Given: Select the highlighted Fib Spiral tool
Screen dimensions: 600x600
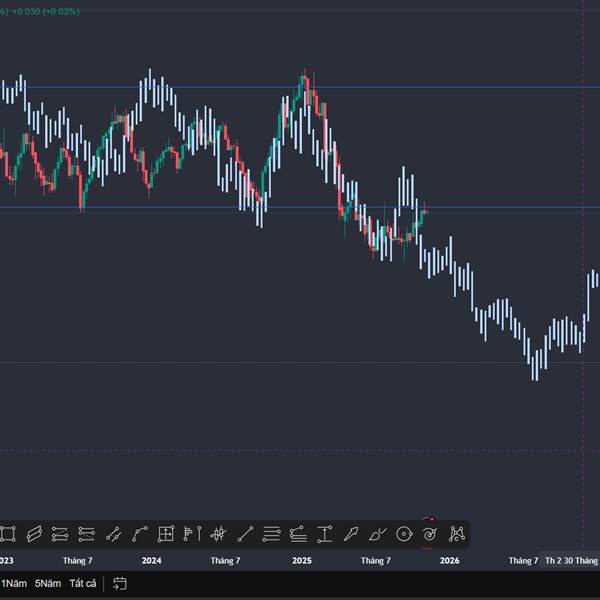Looking at the screenshot, I should pos(430,534).
